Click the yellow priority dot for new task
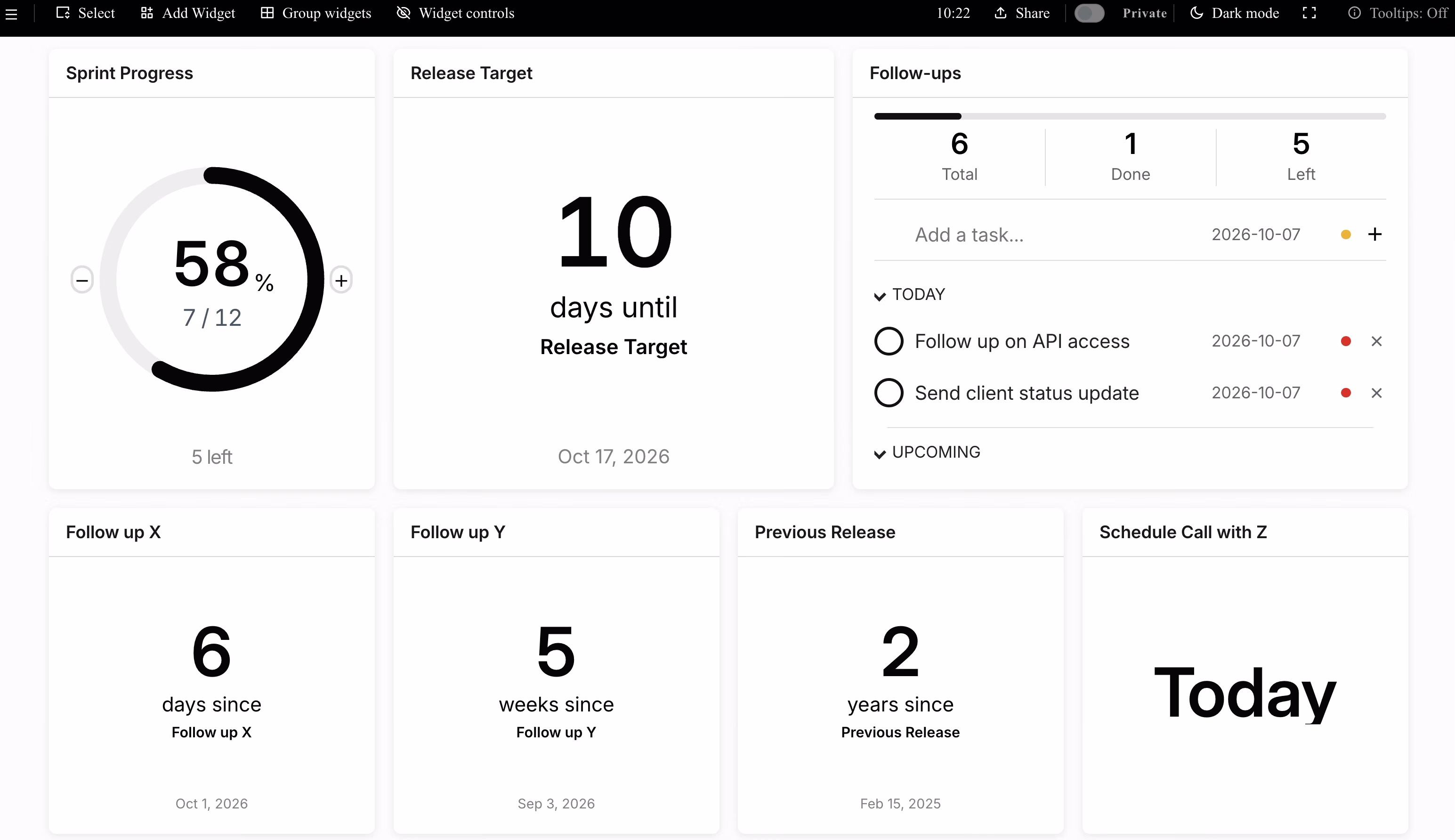The height and width of the screenshot is (840, 1455). (1345, 234)
